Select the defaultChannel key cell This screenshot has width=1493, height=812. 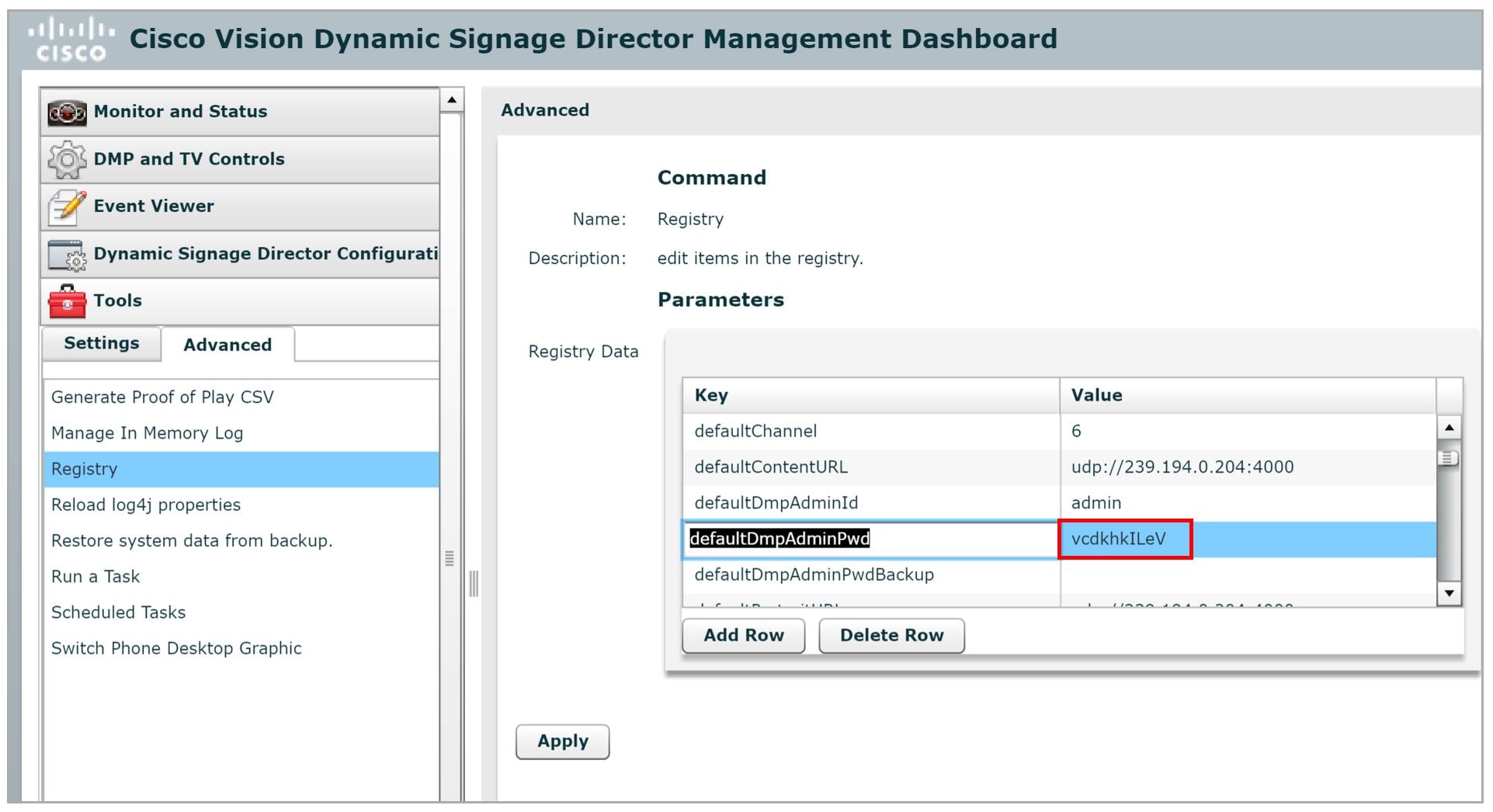coord(871,432)
